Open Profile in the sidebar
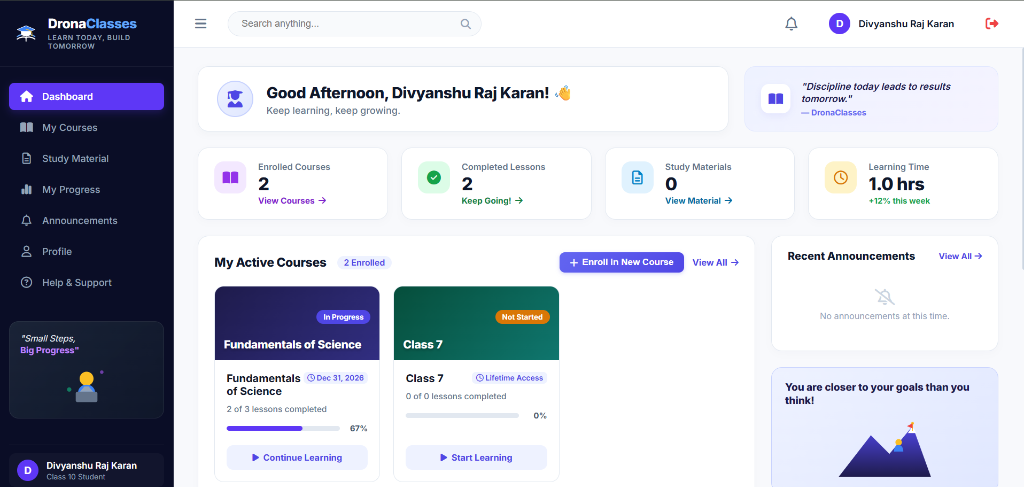 point(86,251)
